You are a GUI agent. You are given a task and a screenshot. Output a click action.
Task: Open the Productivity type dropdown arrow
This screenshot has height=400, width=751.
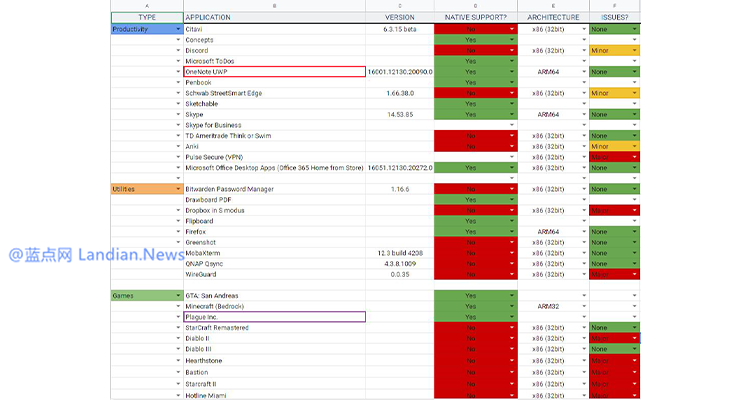178,29
